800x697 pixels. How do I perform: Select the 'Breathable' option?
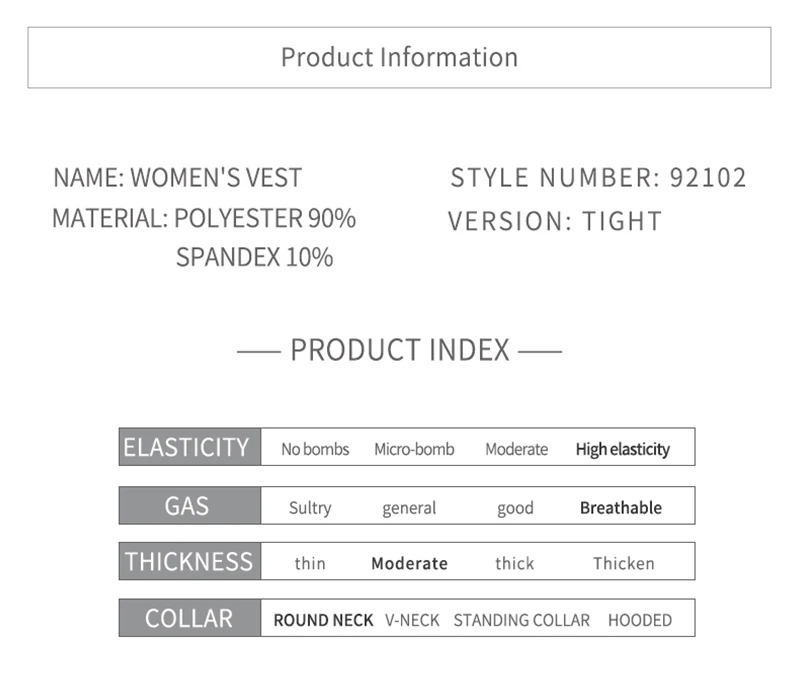[x=621, y=508]
